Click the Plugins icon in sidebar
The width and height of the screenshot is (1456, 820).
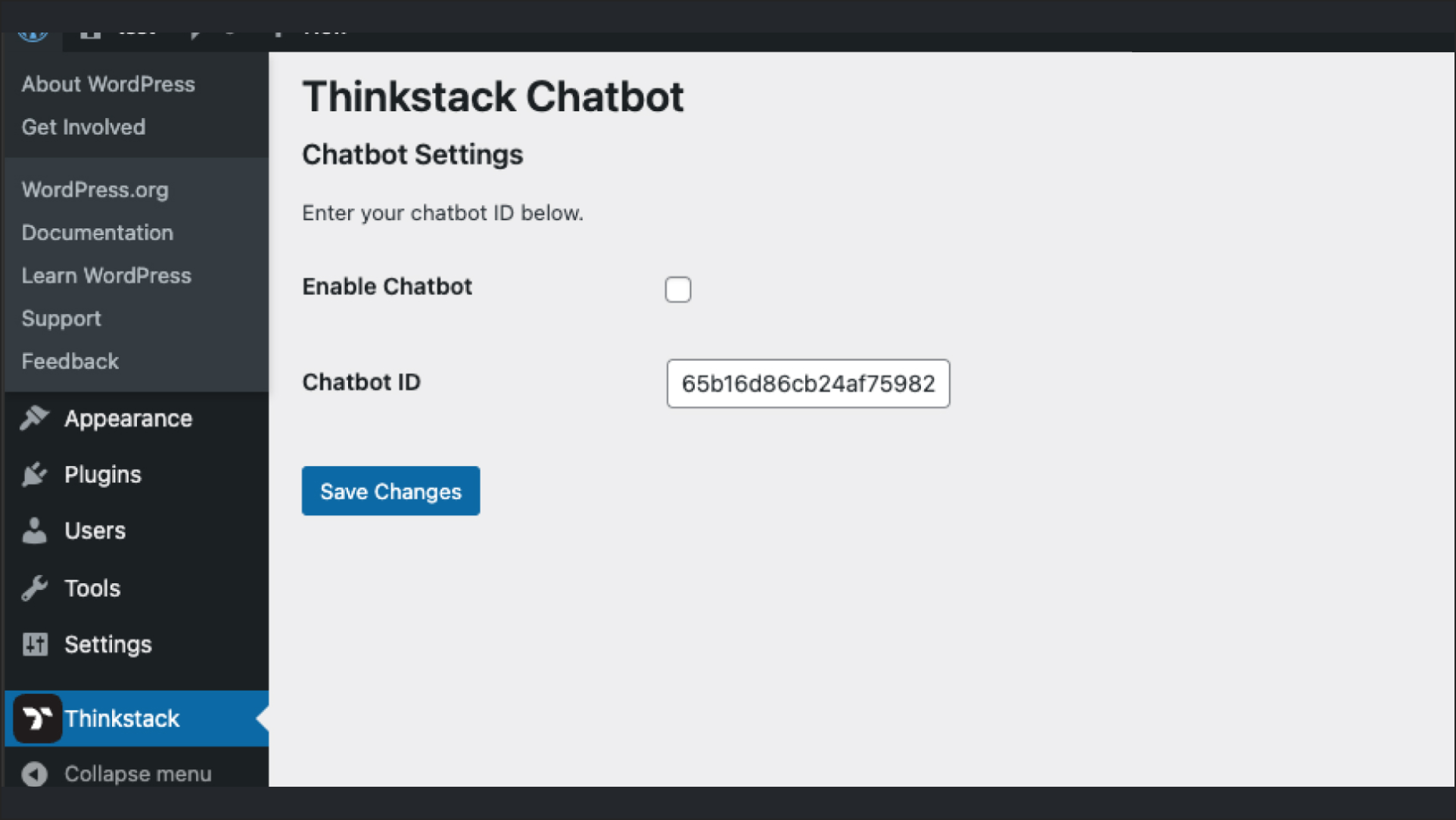tap(35, 473)
